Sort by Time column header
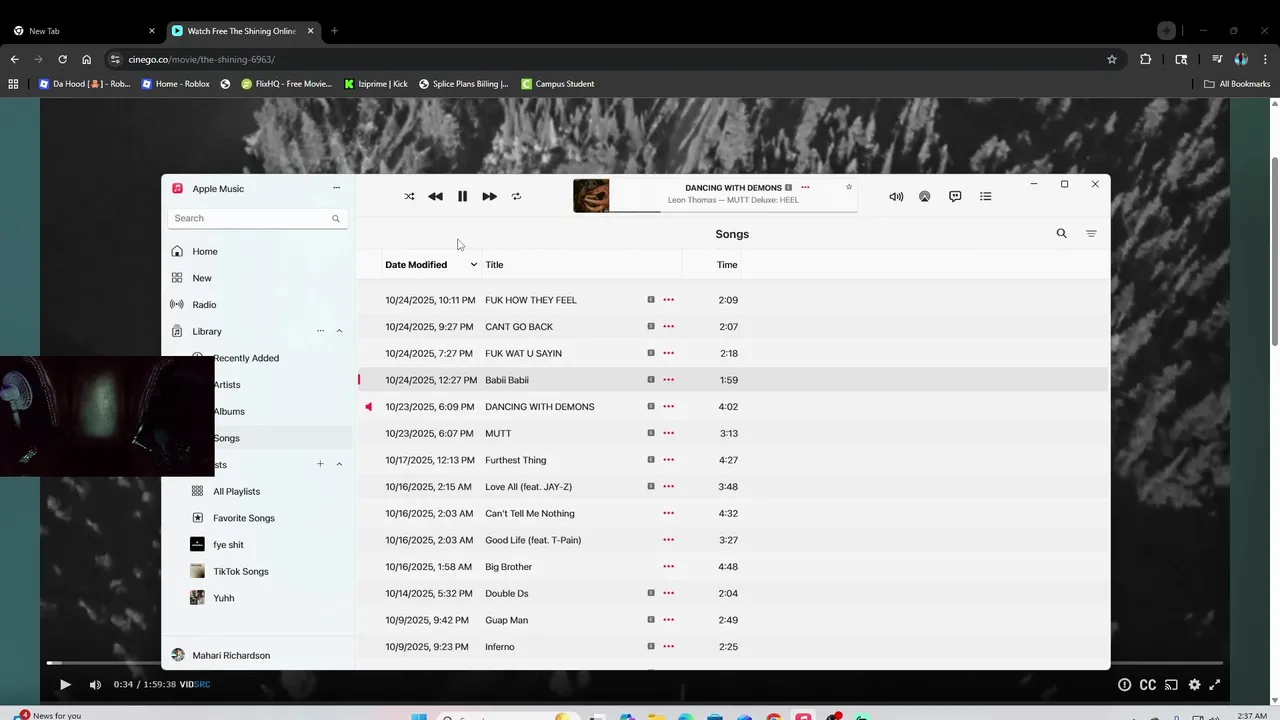The image size is (1280, 720). pyautogui.click(x=727, y=265)
